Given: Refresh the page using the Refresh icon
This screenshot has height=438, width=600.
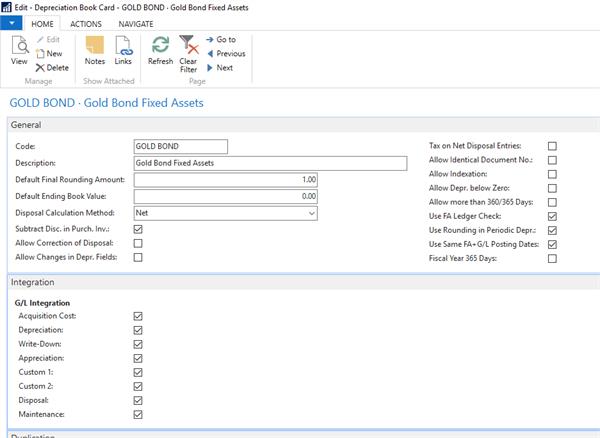Looking at the screenshot, I should pyautogui.click(x=160, y=49).
